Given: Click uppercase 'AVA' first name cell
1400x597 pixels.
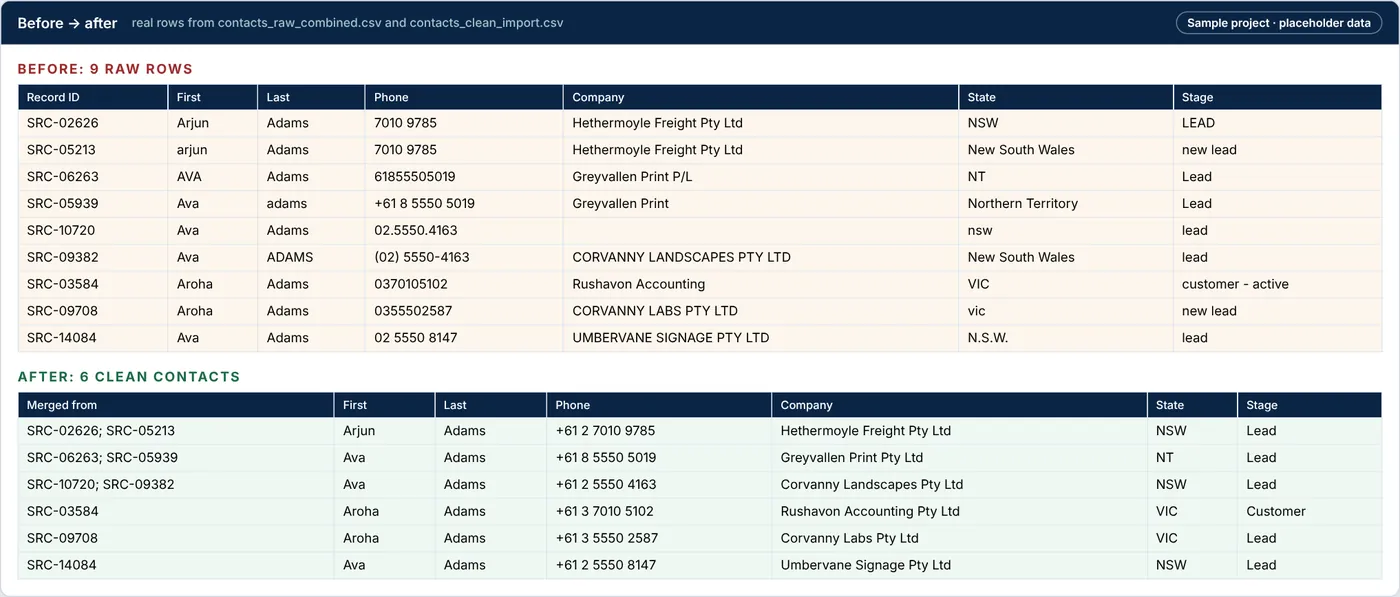Looking at the screenshot, I should click(213, 177).
